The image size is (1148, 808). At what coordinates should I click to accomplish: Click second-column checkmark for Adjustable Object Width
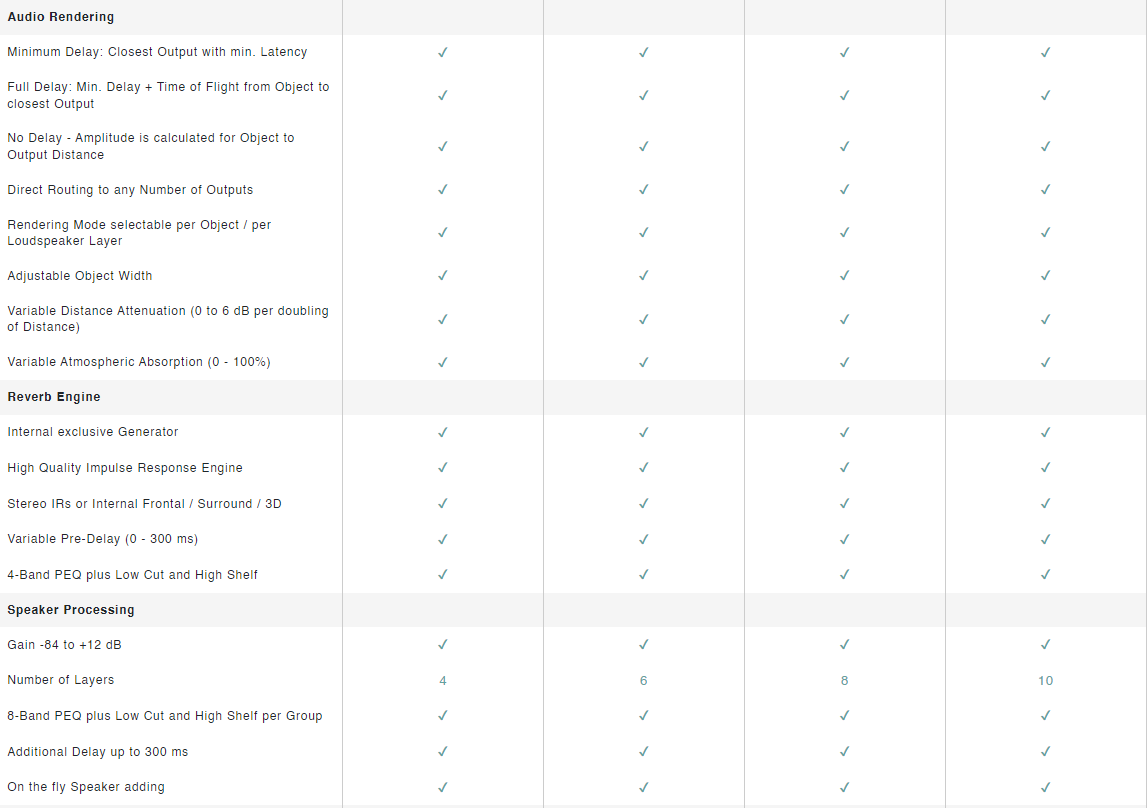point(644,276)
